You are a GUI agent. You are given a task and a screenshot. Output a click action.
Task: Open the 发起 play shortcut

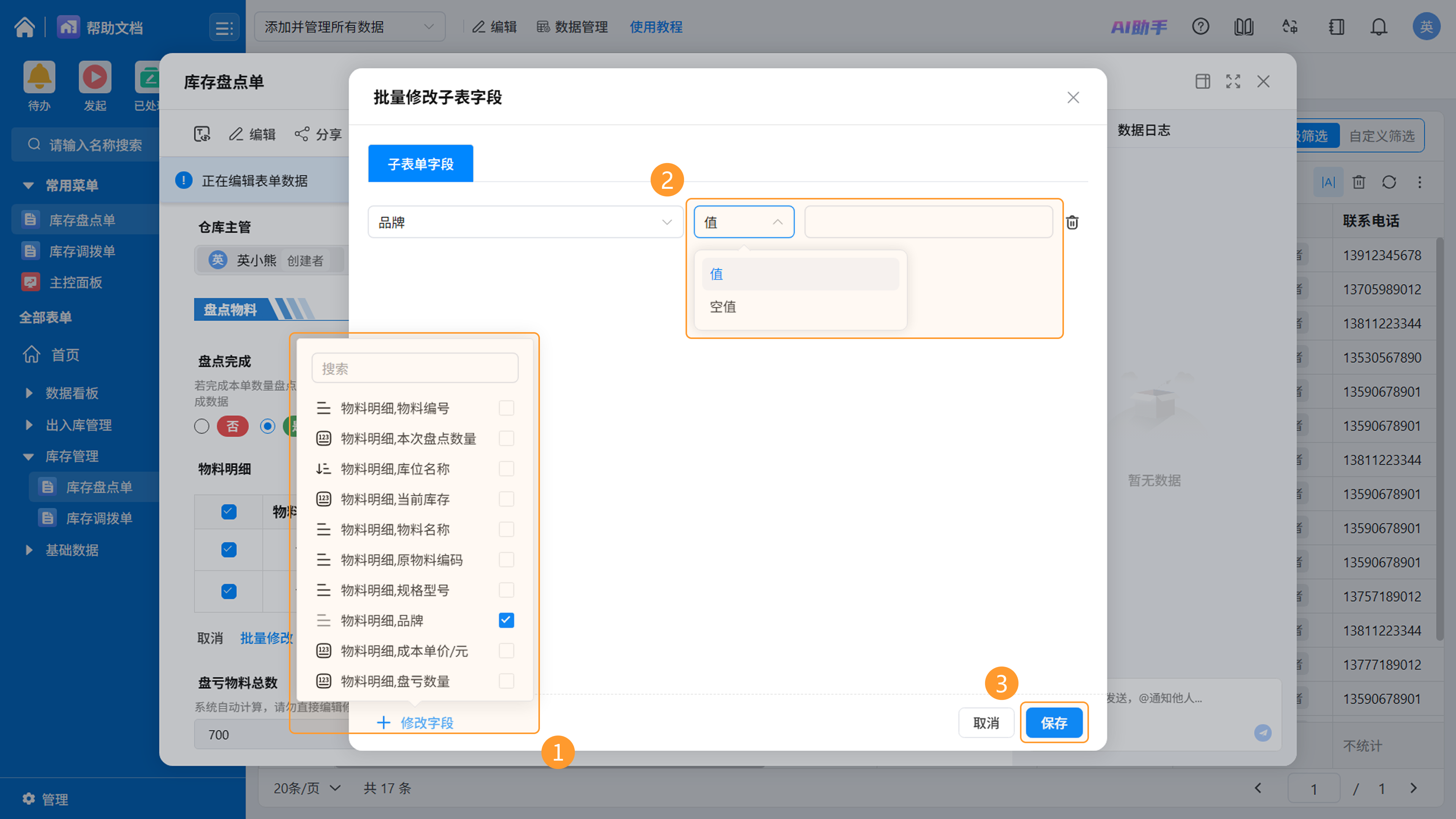pyautogui.click(x=94, y=76)
